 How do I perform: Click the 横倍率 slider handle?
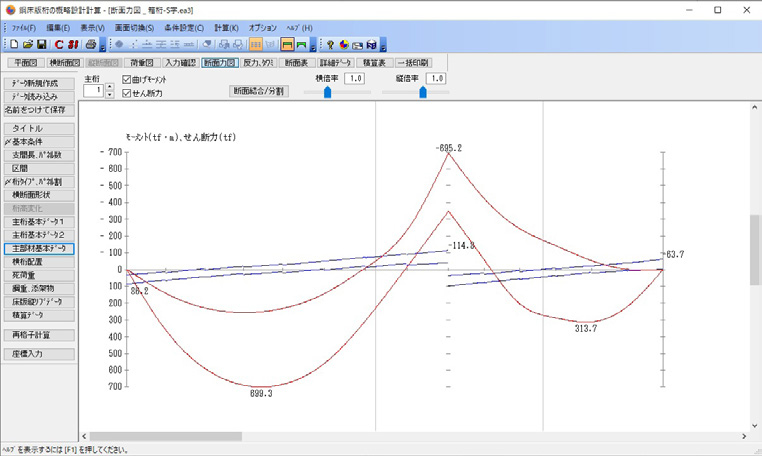pos(328,91)
